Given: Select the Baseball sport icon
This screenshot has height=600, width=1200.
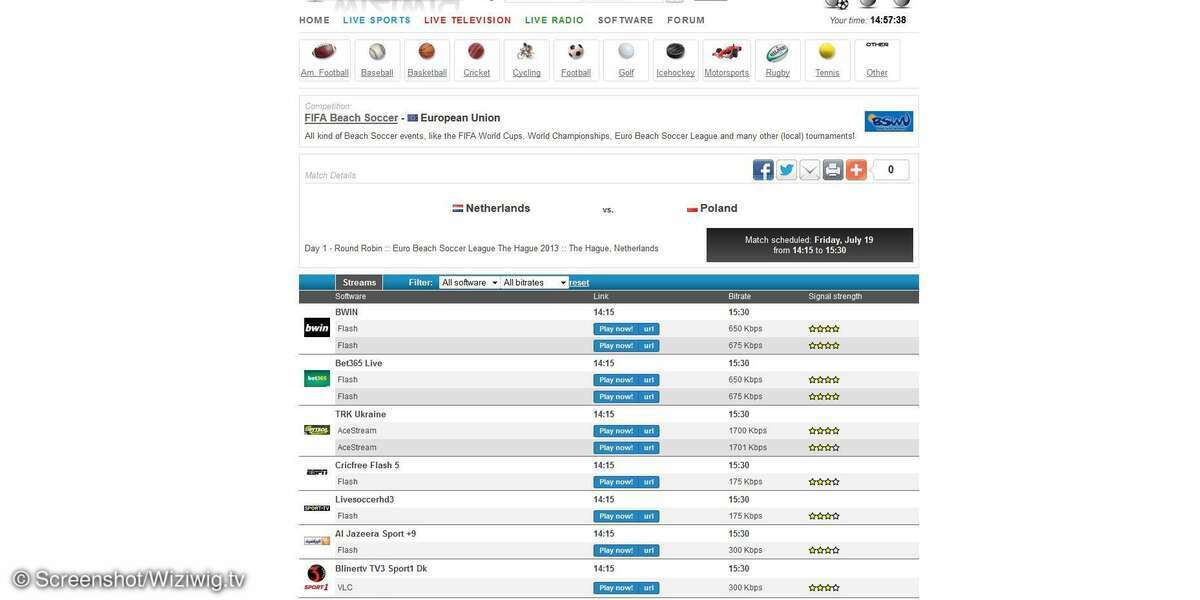Looking at the screenshot, I should [377, 52].
